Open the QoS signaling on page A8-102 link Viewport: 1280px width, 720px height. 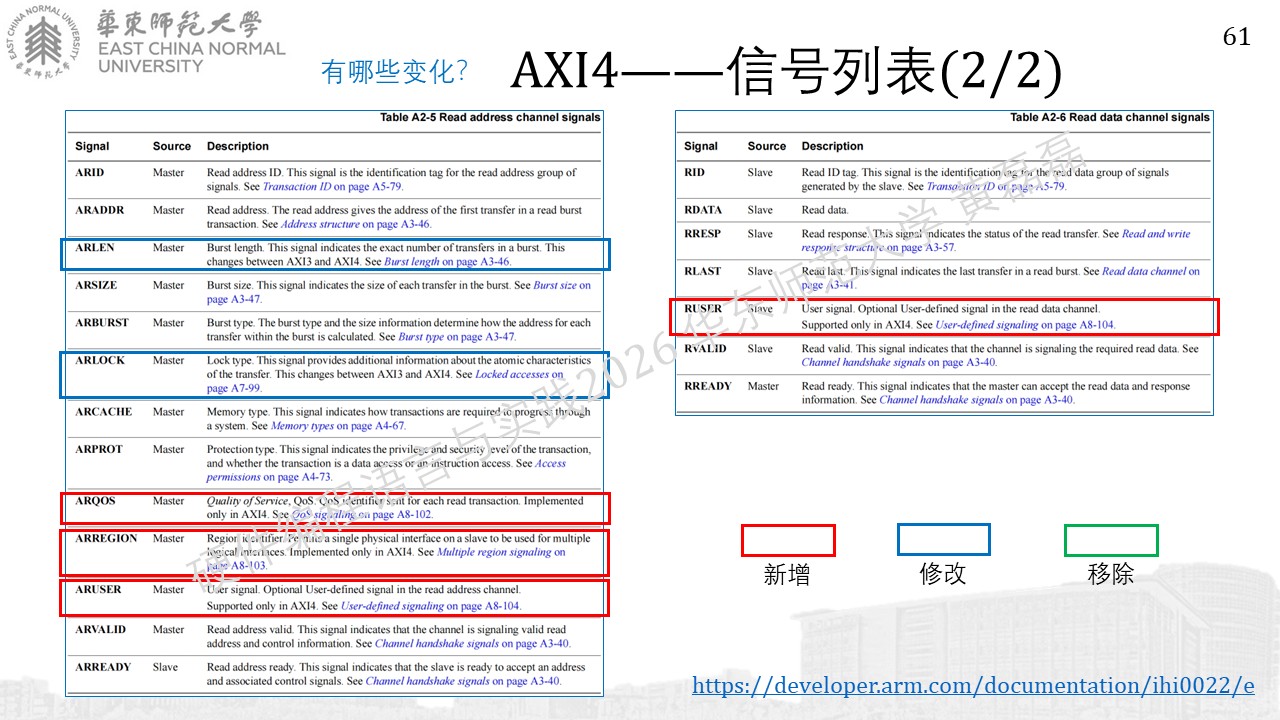click(x=362, y=515)
